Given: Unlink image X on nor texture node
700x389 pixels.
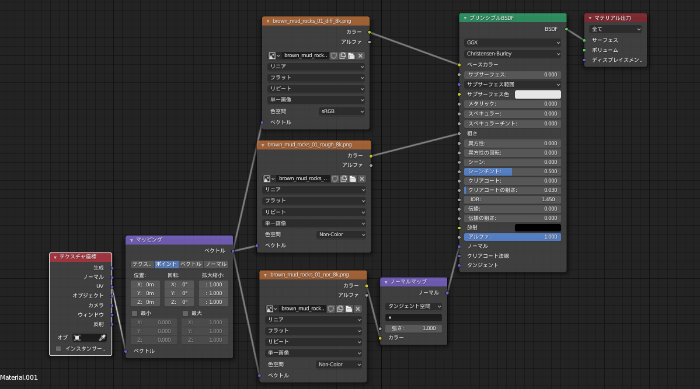Looking at the screenshot, I should click(358, 309).
